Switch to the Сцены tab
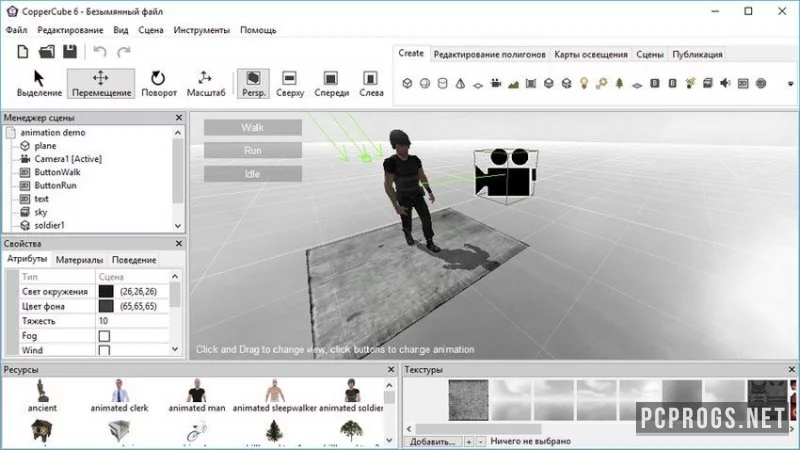The image size is (800, 450). tap(649, 54)
